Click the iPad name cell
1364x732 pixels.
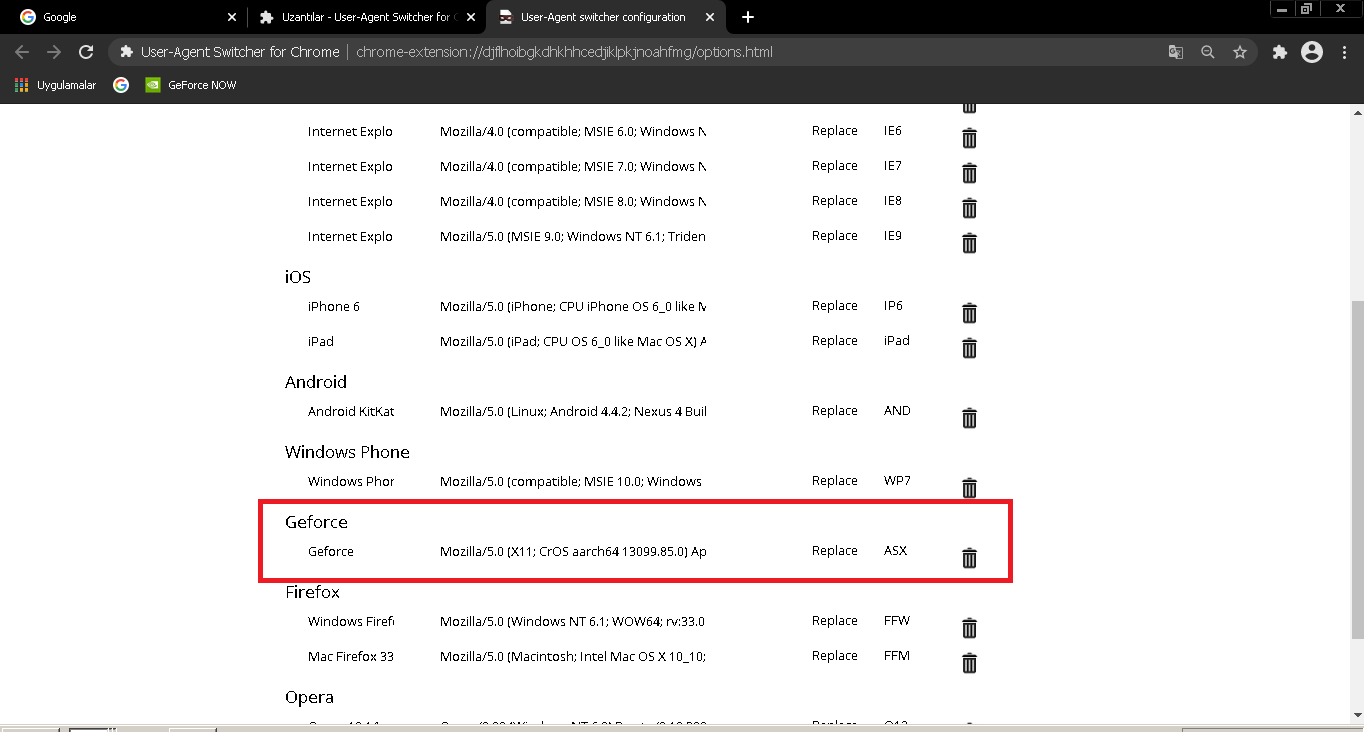pos(321,341)
